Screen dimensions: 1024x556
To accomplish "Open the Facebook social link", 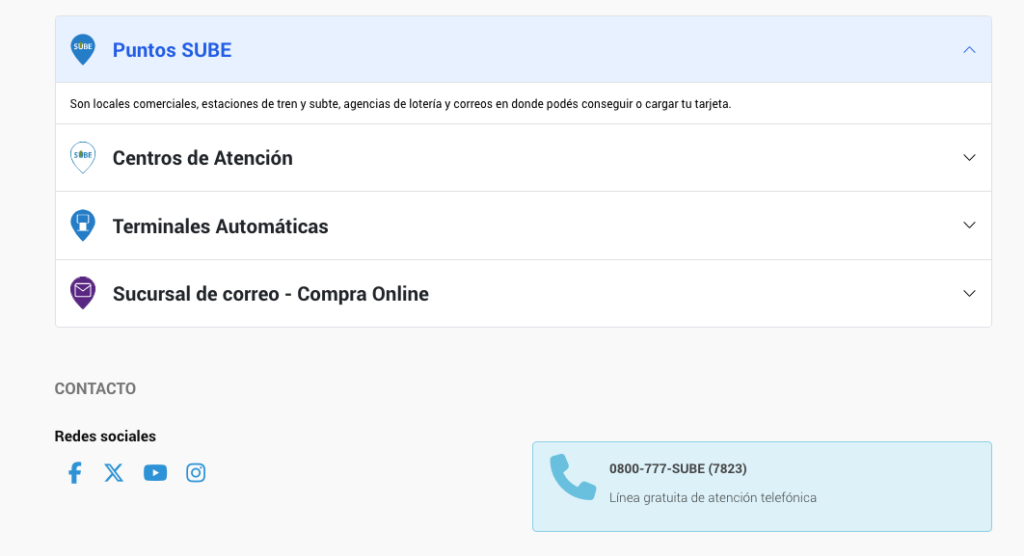I will pyautogui.click(x=75, y=472).
